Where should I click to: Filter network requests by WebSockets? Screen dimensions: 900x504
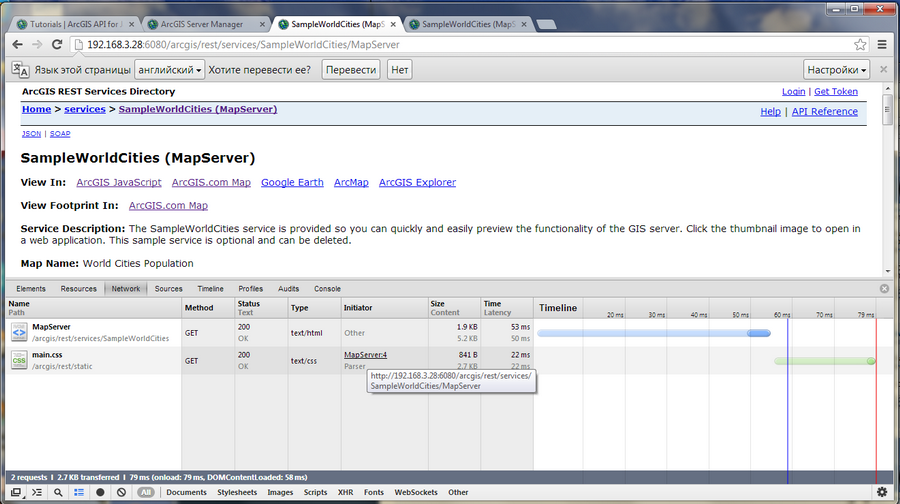point(416,492)
